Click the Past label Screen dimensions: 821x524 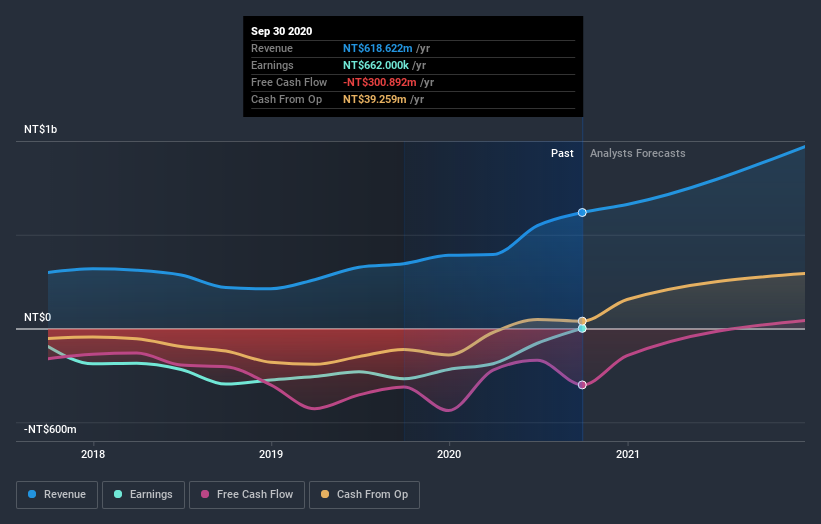(x=562, y=153)
